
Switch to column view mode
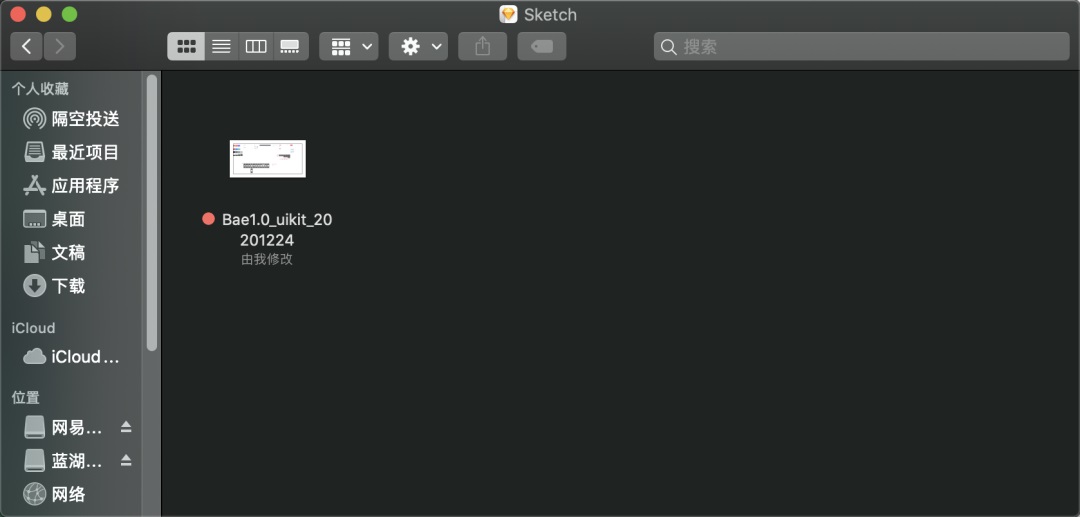[x=256, y=46]
